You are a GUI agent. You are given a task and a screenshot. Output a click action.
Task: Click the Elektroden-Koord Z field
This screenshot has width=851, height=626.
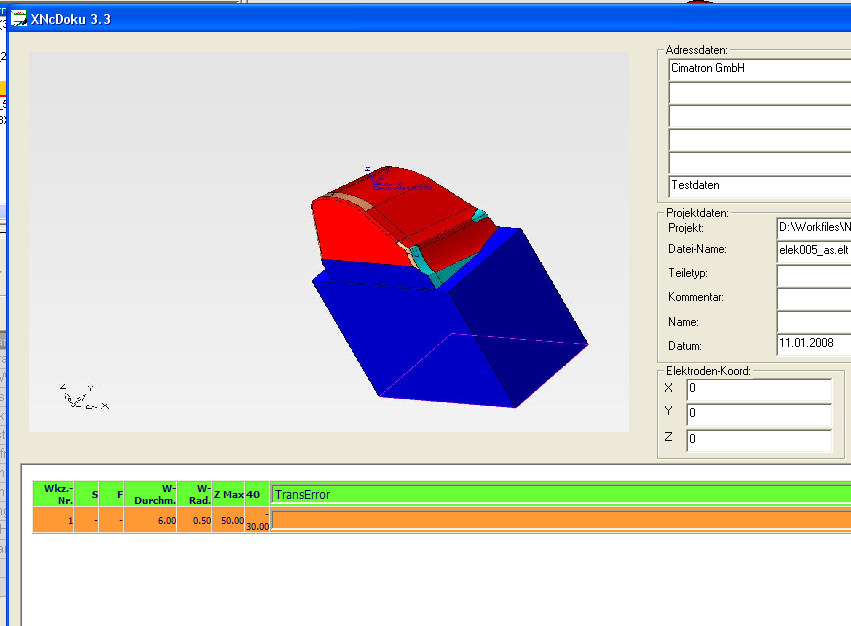(x=759, y=440)
